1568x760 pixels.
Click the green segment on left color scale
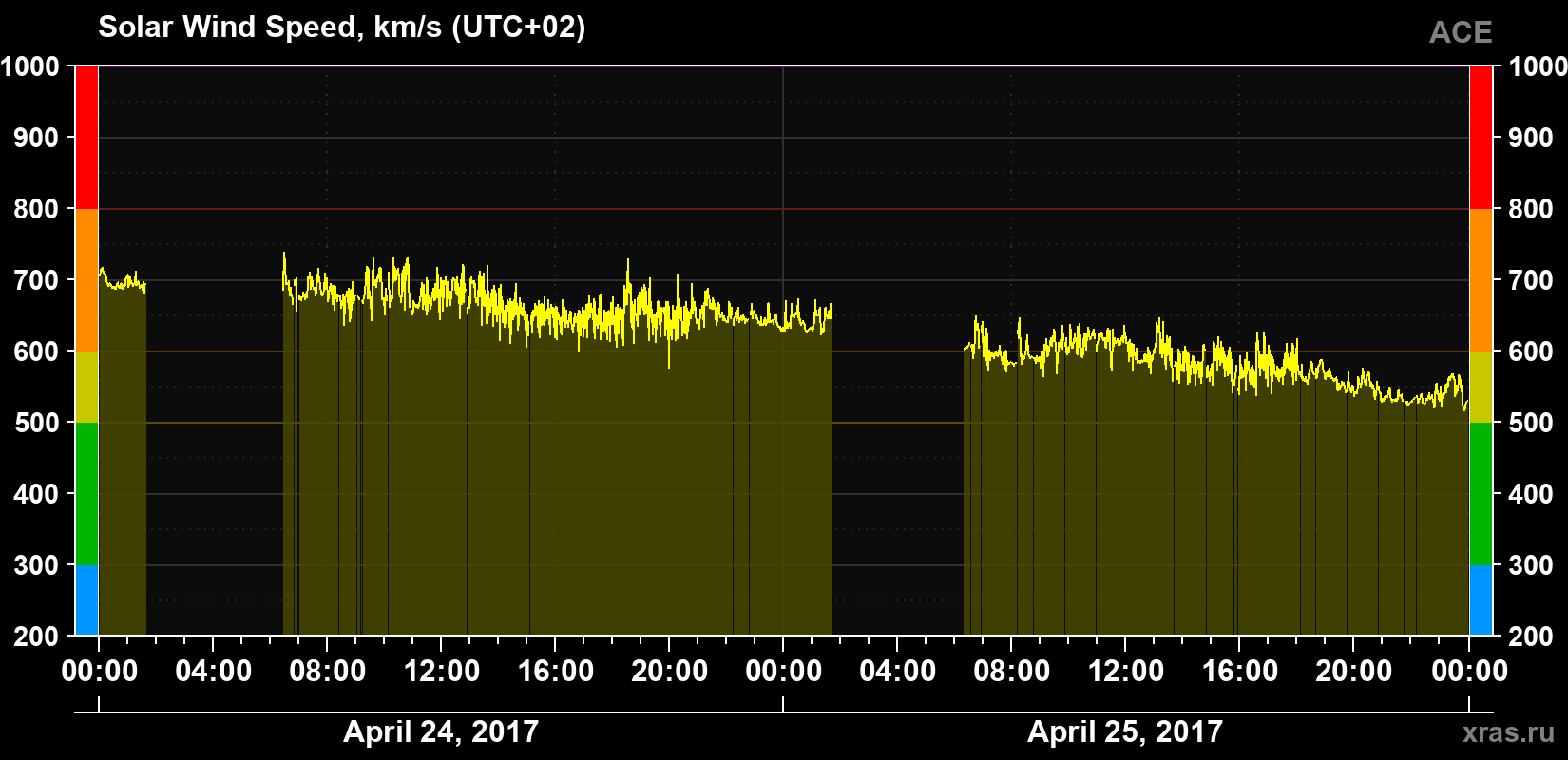(86, 494)
